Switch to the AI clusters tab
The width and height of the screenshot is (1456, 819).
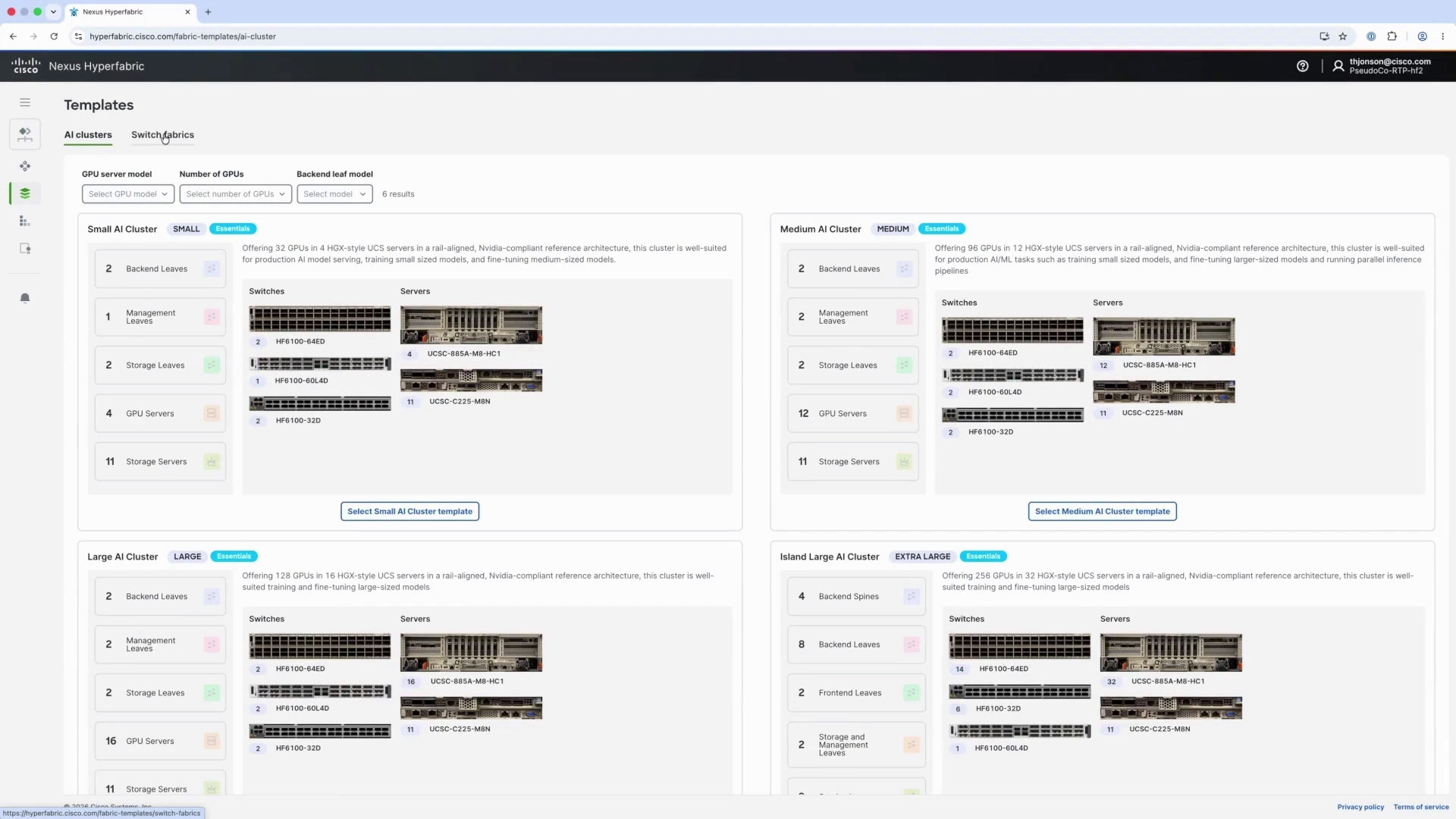[x=88, y=135]
